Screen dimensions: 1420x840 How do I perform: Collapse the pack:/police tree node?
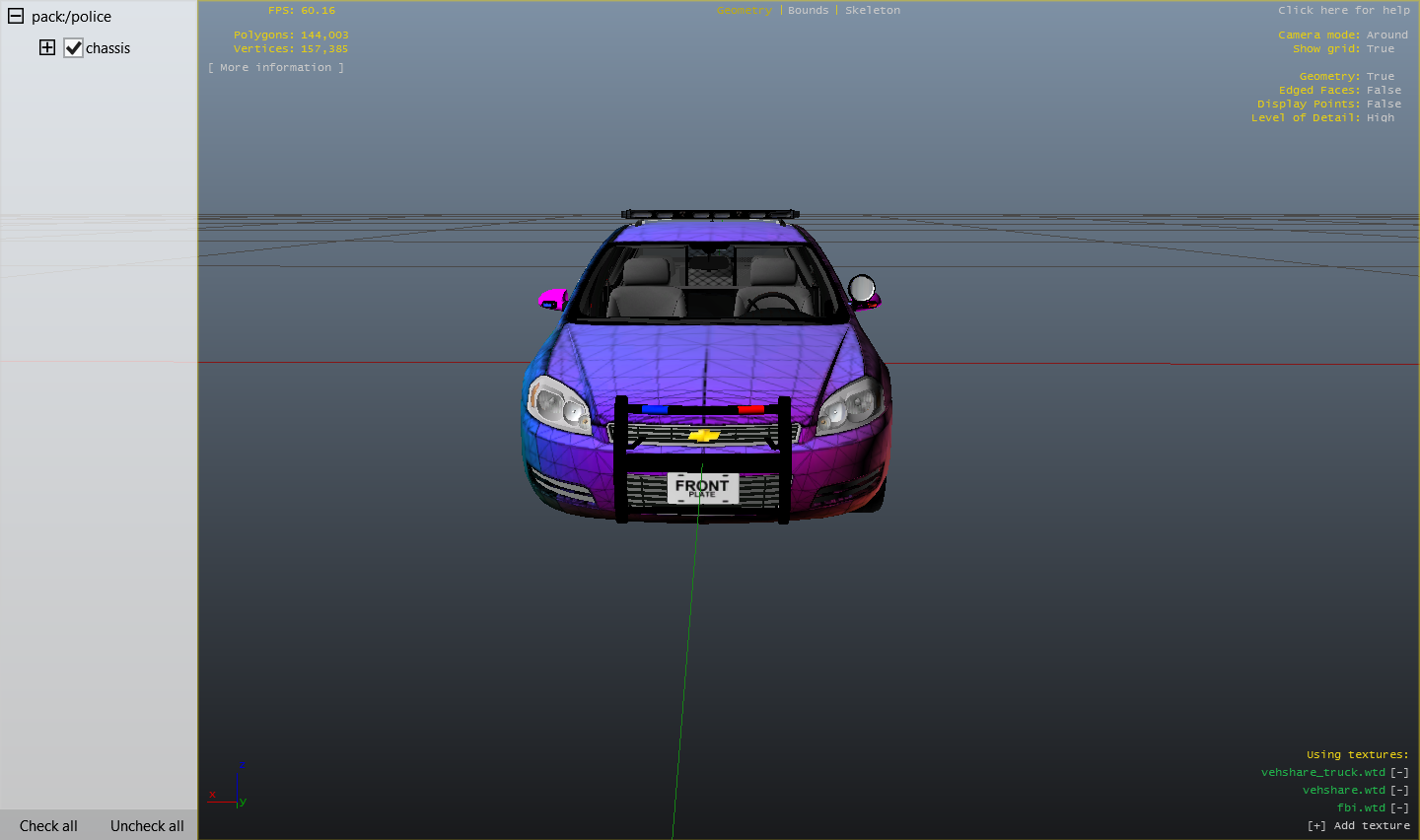[x=16, y=17]
